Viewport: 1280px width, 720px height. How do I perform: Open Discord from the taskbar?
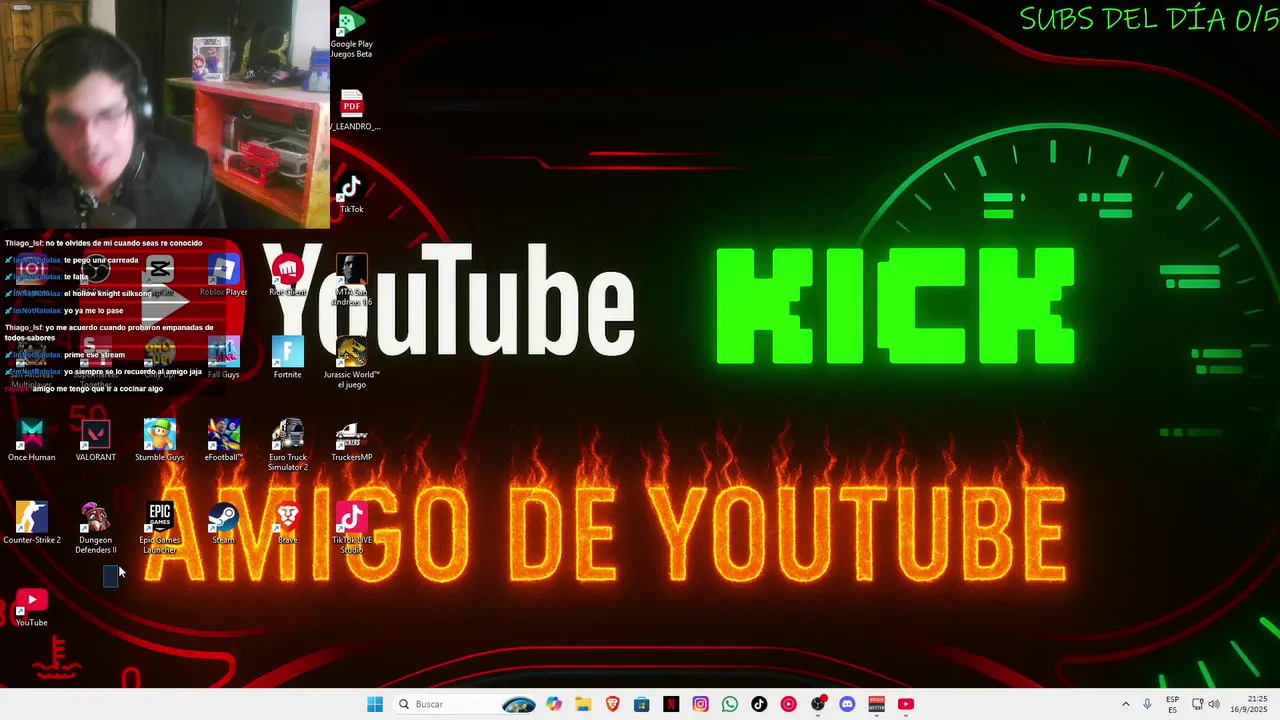847,704
